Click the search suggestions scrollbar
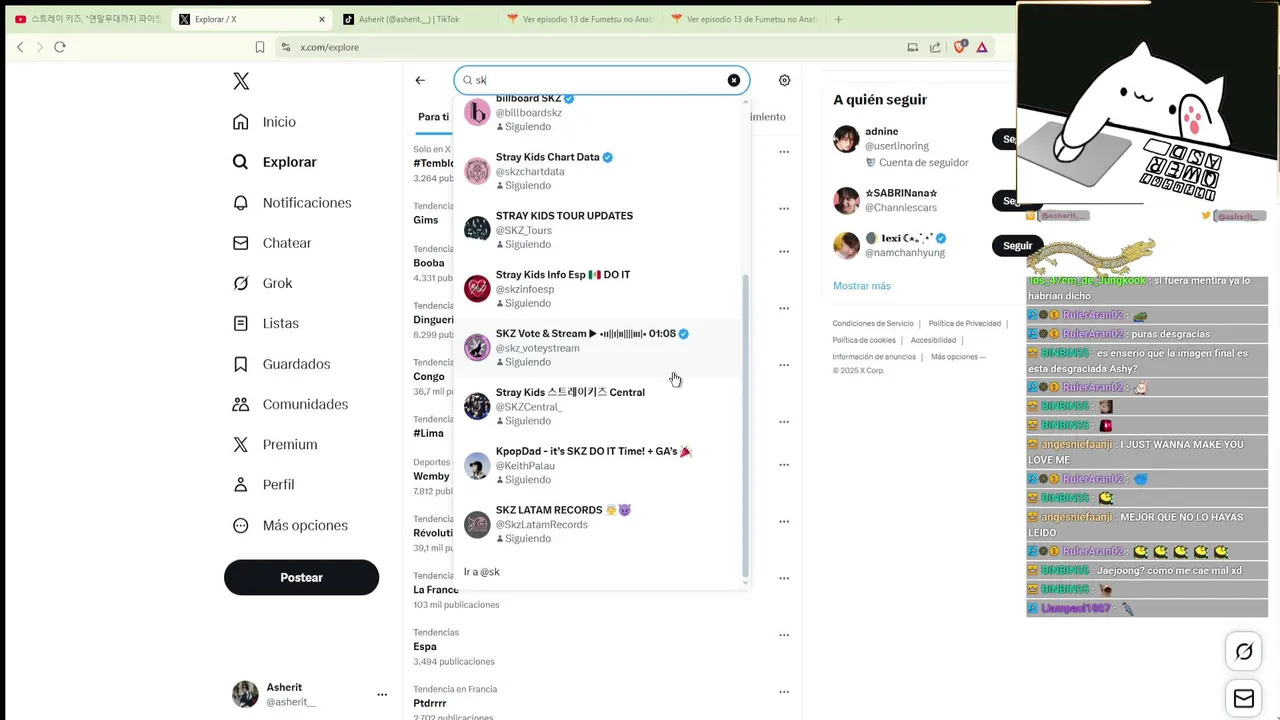1280x720 pixels. point(745,426)
